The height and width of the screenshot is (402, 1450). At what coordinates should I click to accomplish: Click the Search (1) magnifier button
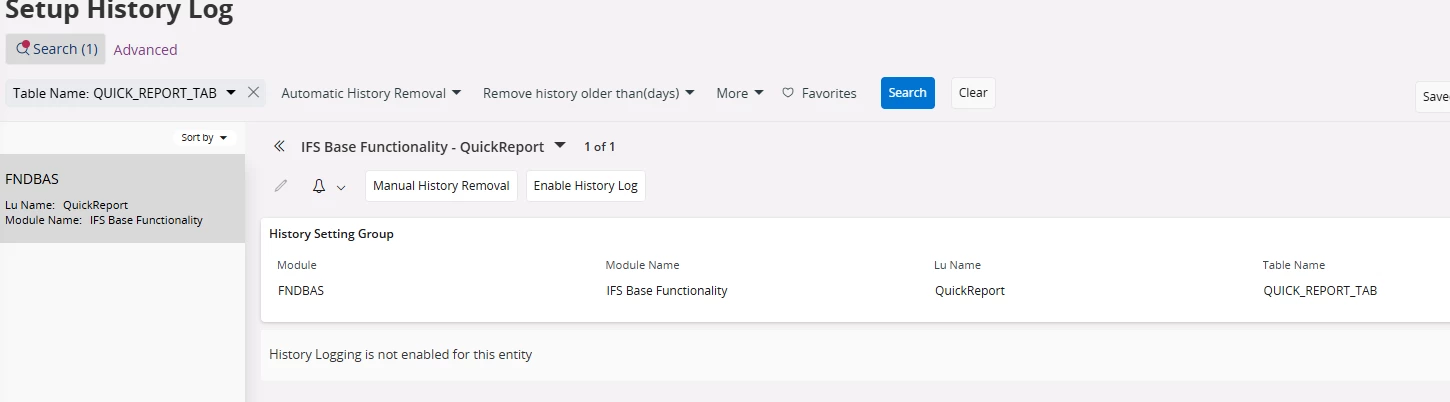(x=56, y=49)
